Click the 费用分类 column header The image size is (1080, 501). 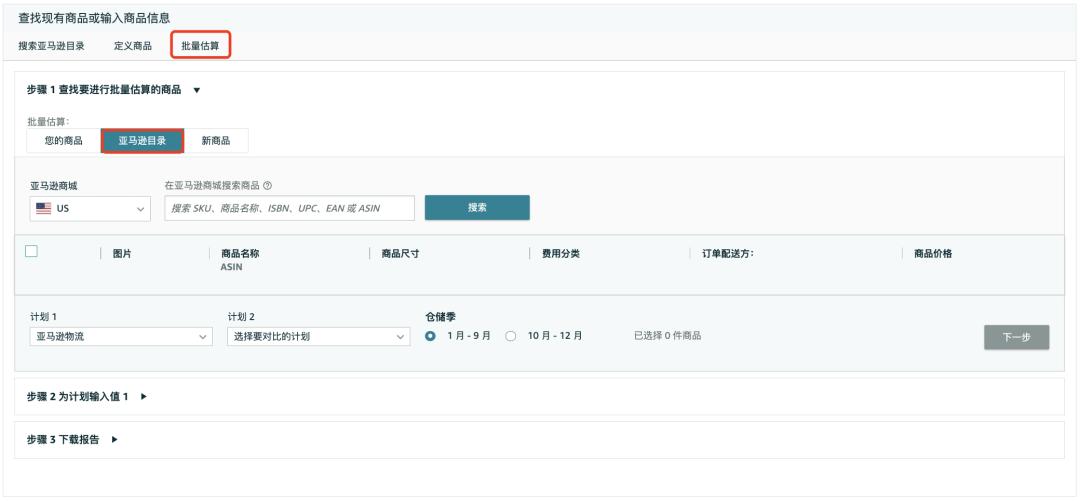coord(561,254)
